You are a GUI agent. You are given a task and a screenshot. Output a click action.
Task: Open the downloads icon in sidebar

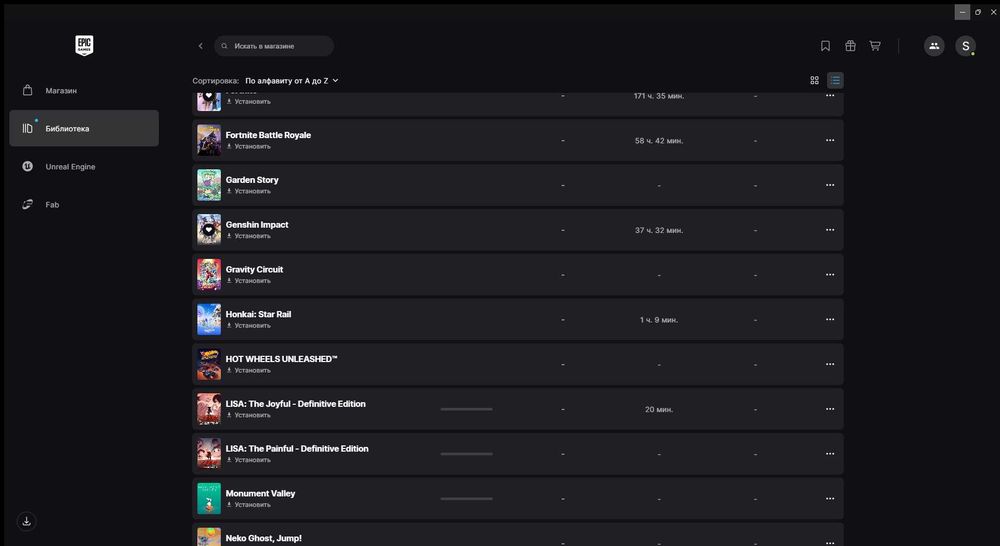pyautogui.click(x=27, y=521)
